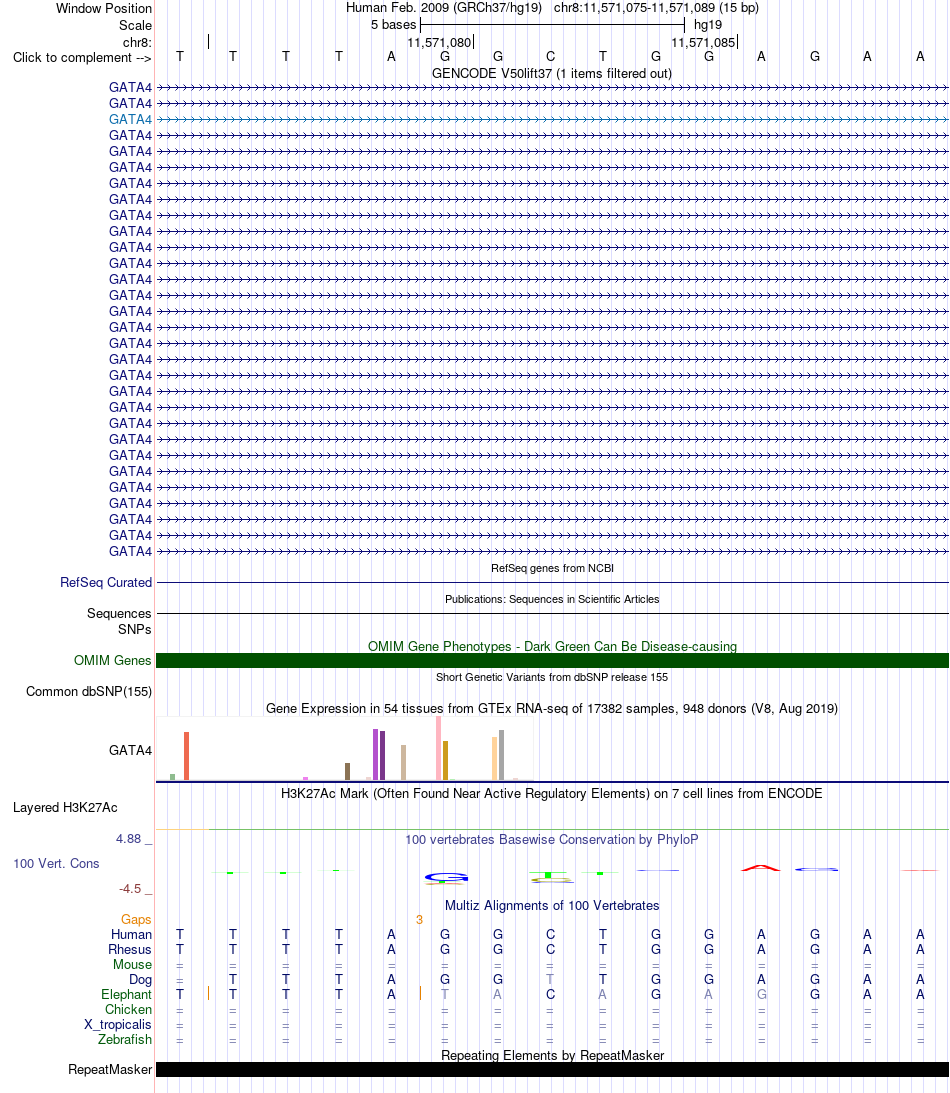Open the Multiz Alignments of 100 Vertebrates title

[x=552, y=905]
